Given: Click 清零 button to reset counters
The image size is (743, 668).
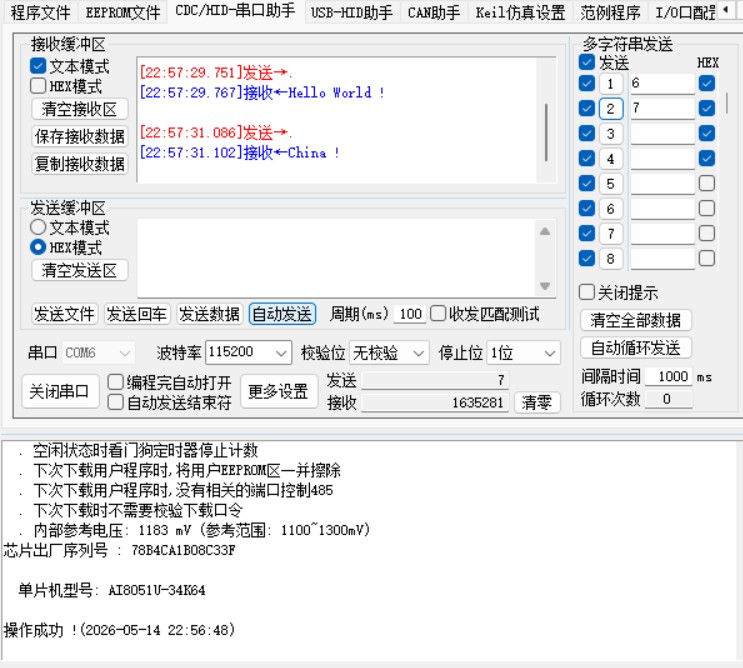Looking at the screenshot, I should pos(537,402).
